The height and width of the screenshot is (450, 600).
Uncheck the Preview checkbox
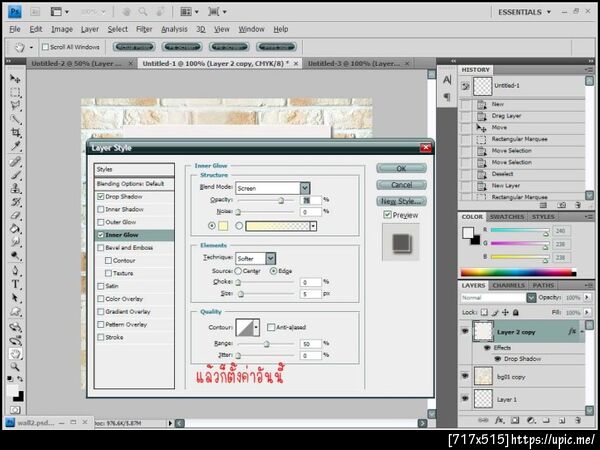[387, 215]
